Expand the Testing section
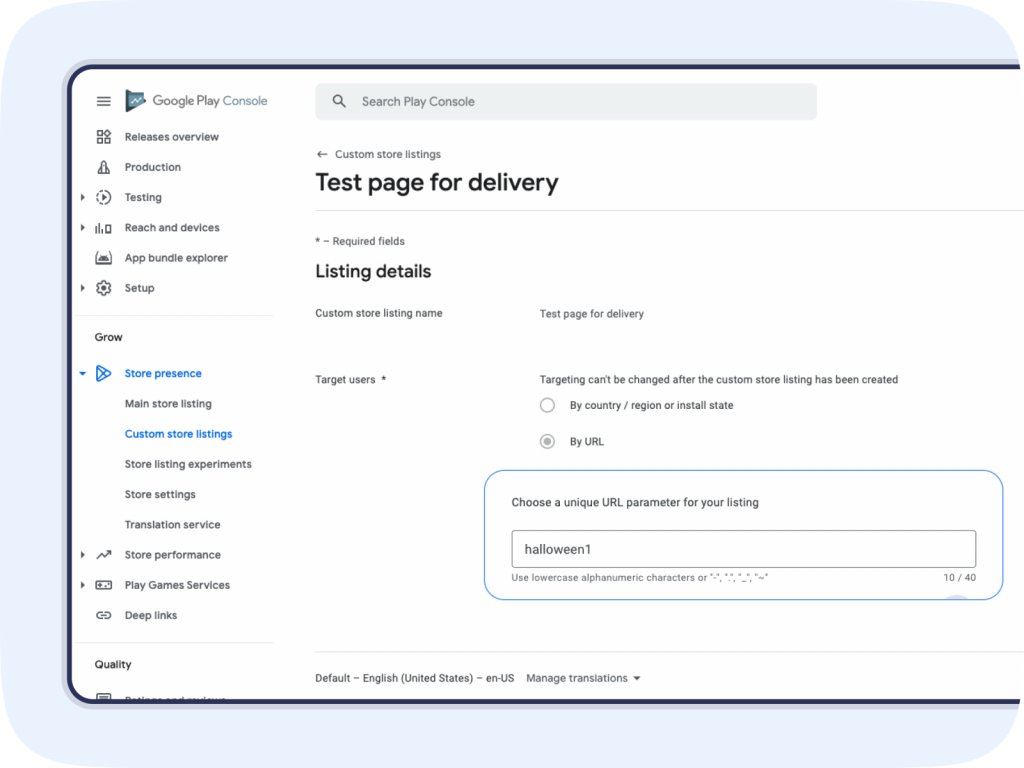The width and height of the screenshot is (1024, 768). 84,197
